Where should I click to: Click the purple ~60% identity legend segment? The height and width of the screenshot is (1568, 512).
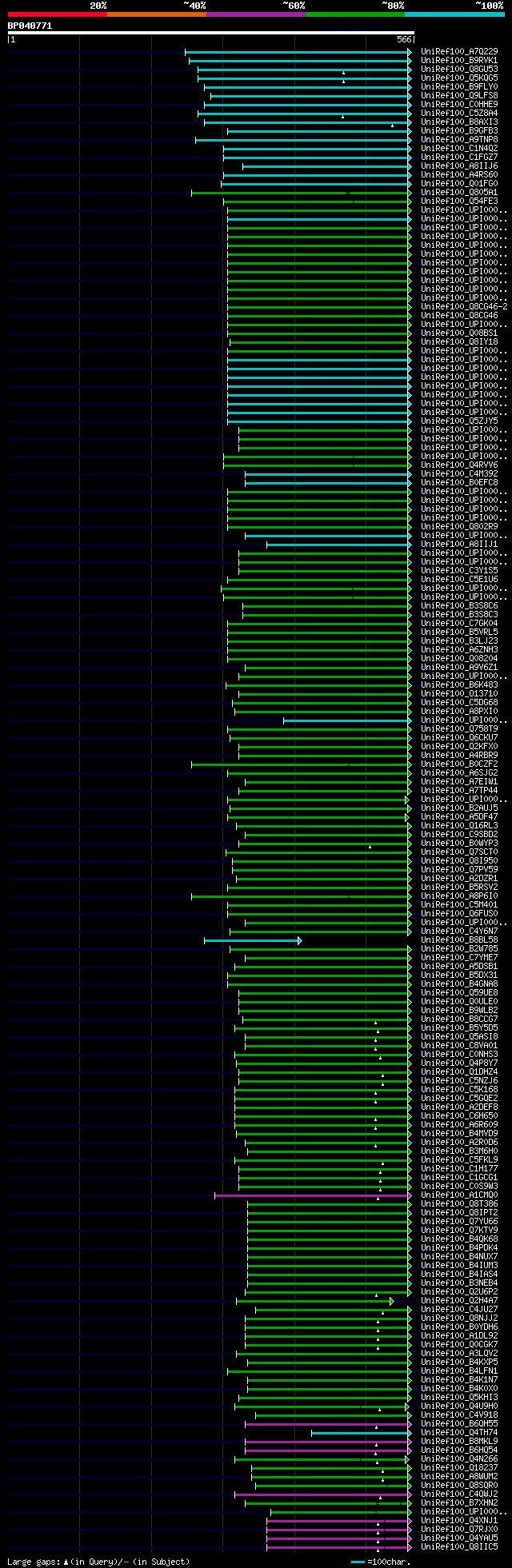tap(256, 14)
